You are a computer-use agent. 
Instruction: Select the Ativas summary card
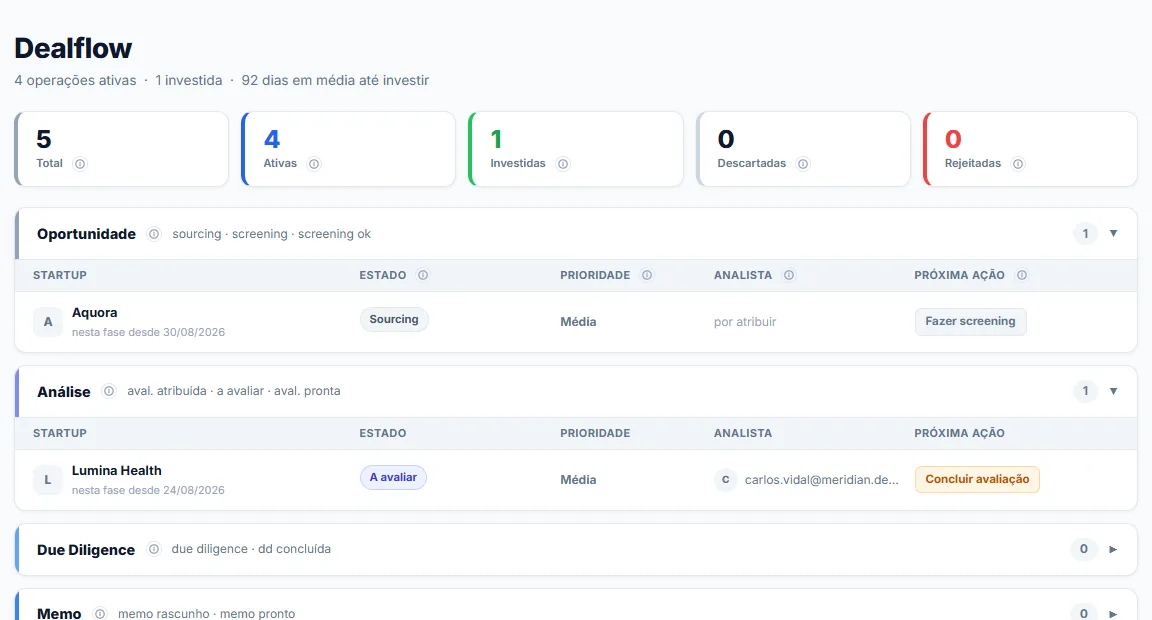pos(348,149)
